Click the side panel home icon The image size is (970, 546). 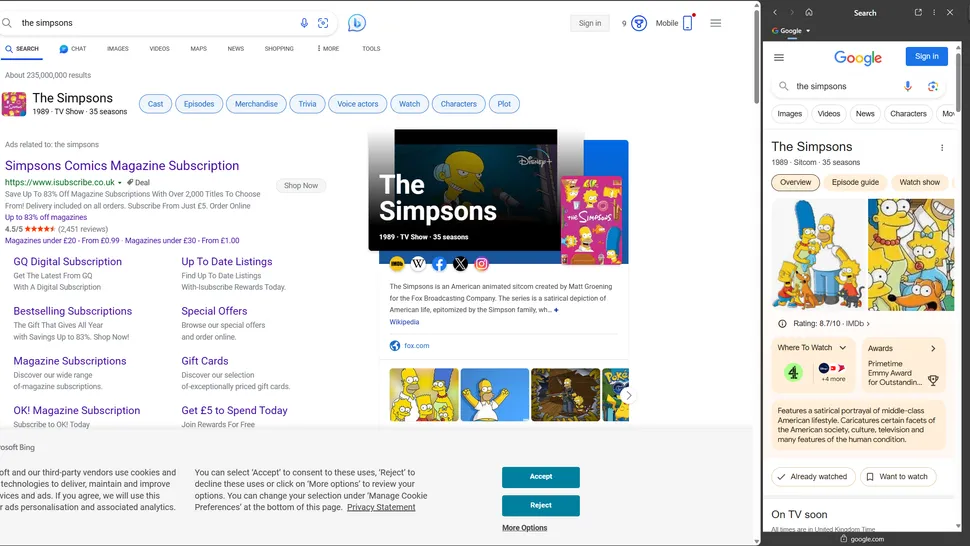coord(809,12)
